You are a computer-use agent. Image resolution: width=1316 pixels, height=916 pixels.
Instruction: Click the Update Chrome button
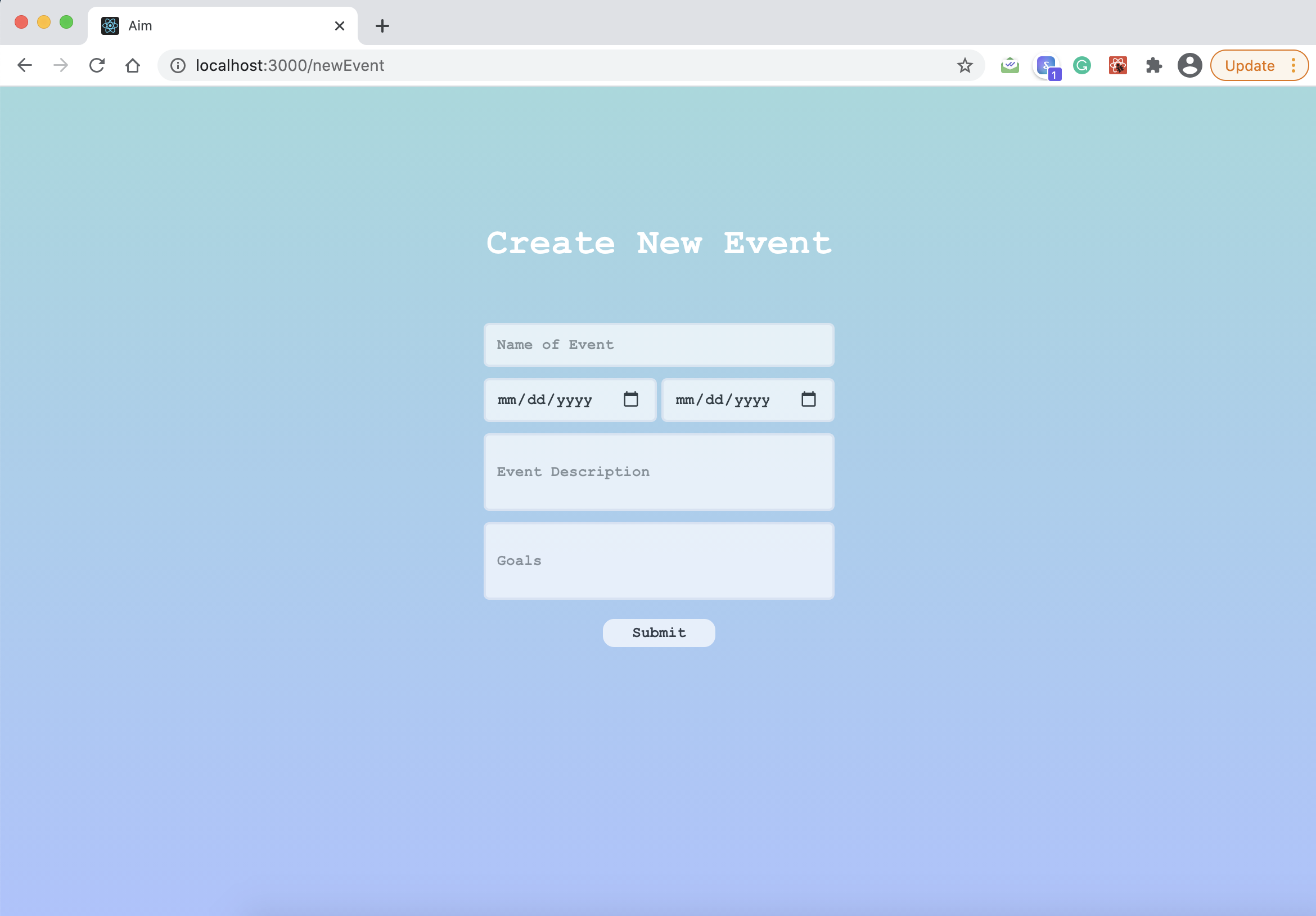[x=1249, y=65]
